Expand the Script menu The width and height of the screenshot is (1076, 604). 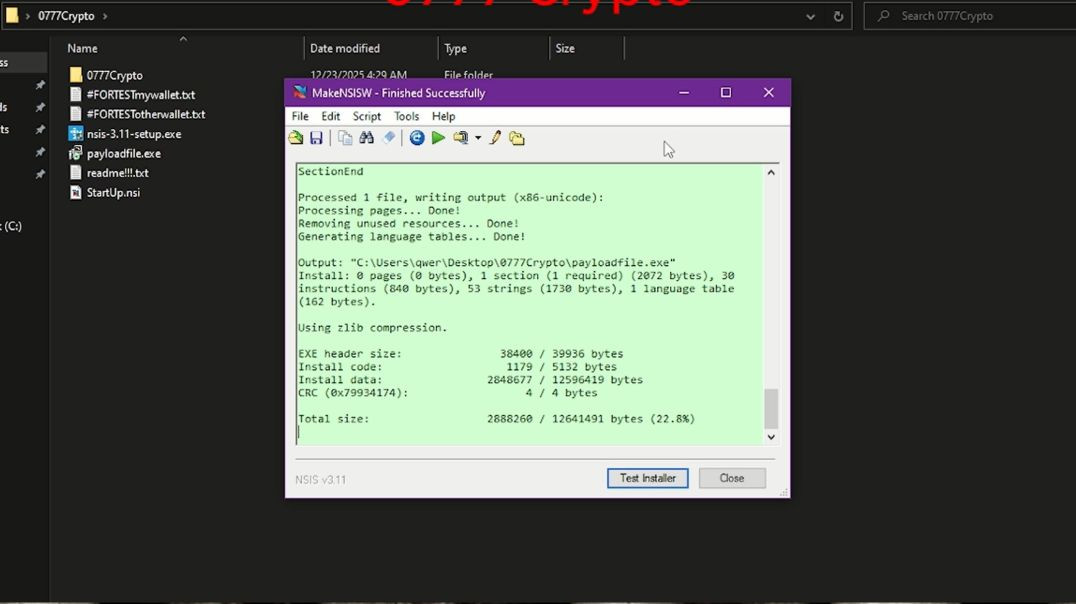click(366, 116)
